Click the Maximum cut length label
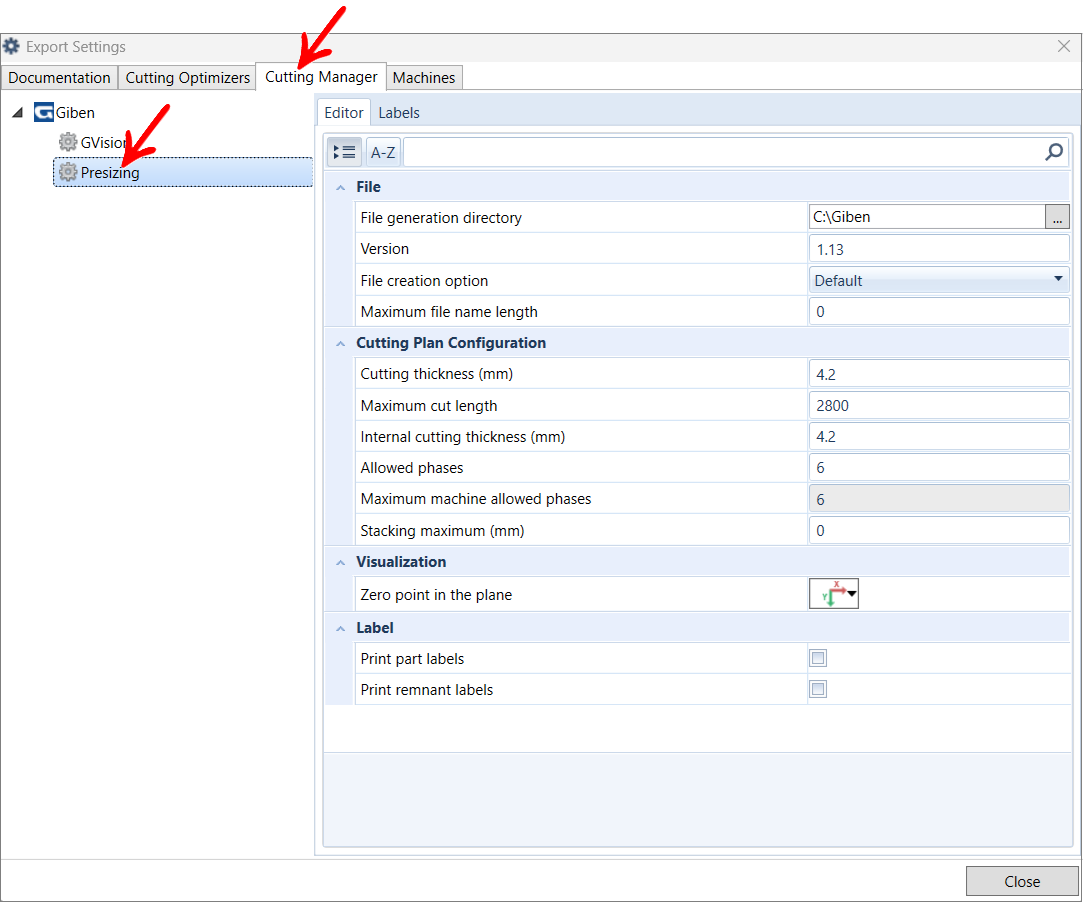The image size is (1085, 905). coord(429,406)
